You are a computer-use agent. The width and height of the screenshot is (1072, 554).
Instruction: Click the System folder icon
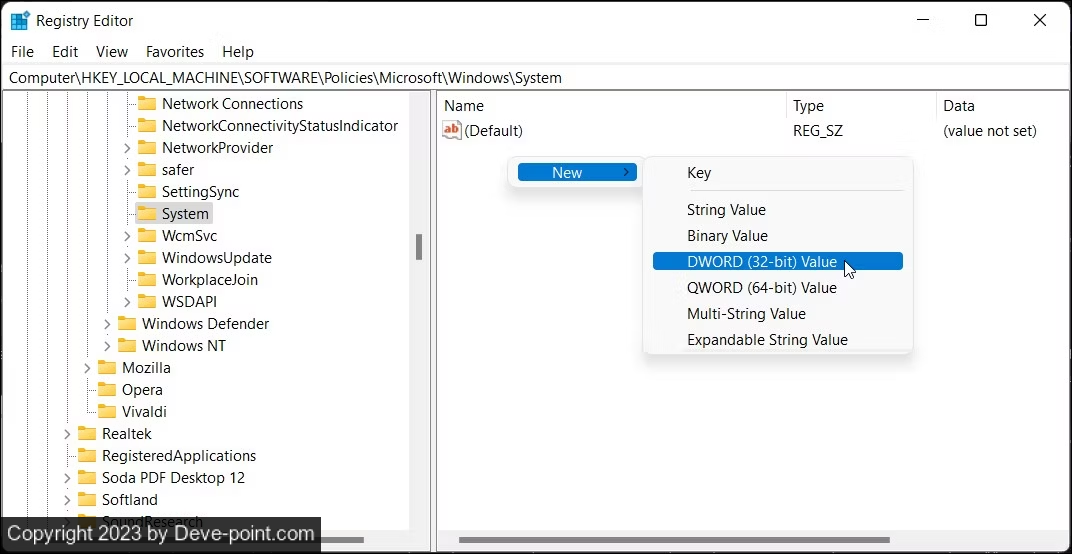coord(147,213)
